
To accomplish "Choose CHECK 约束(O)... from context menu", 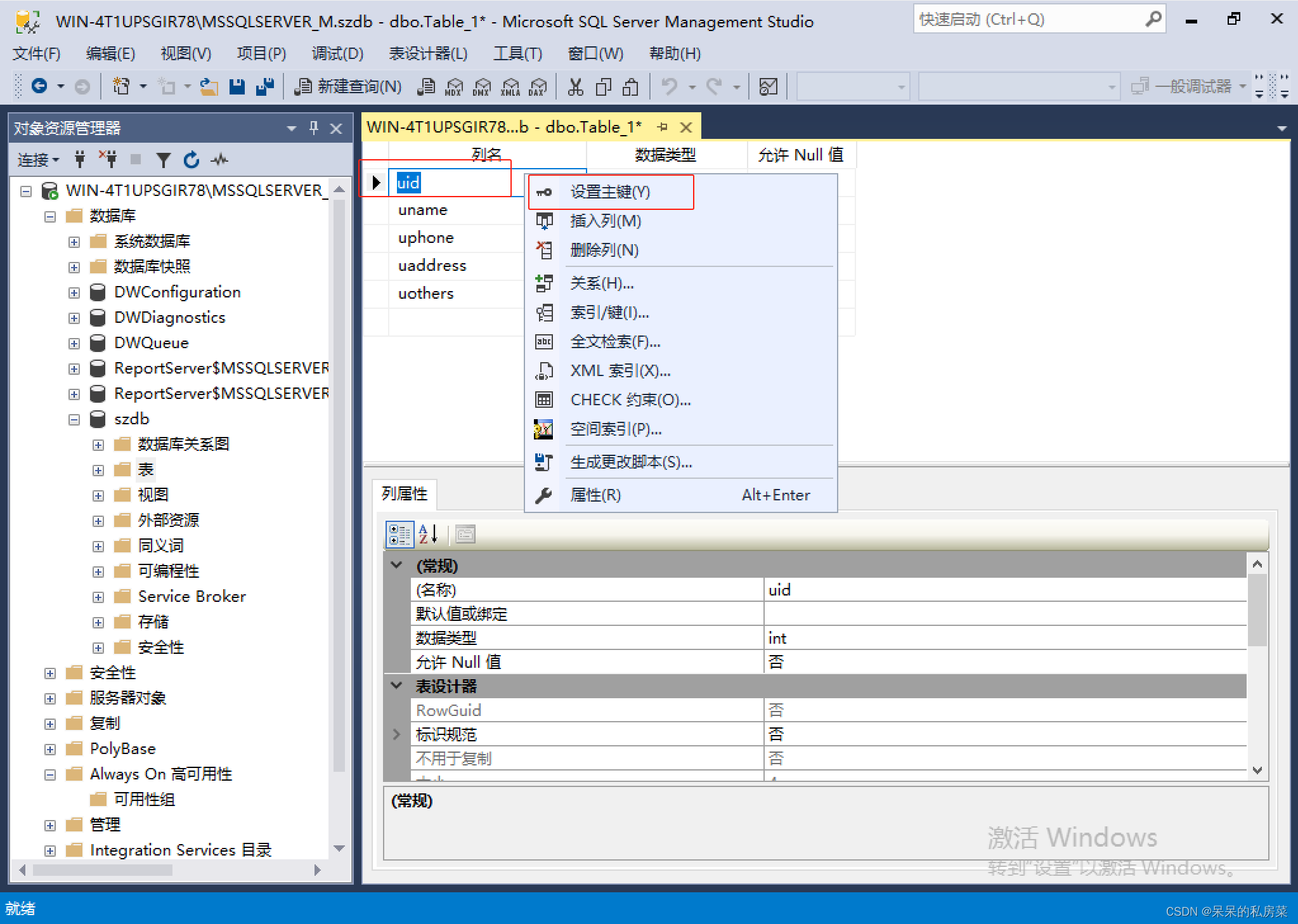I will click(x=682, y=400).
